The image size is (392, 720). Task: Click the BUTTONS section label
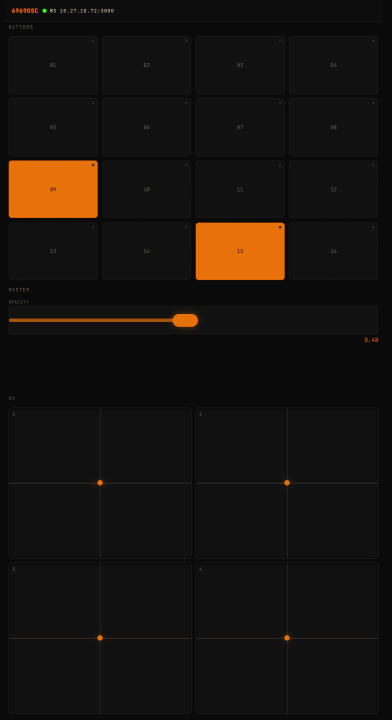tap(21, 27)
